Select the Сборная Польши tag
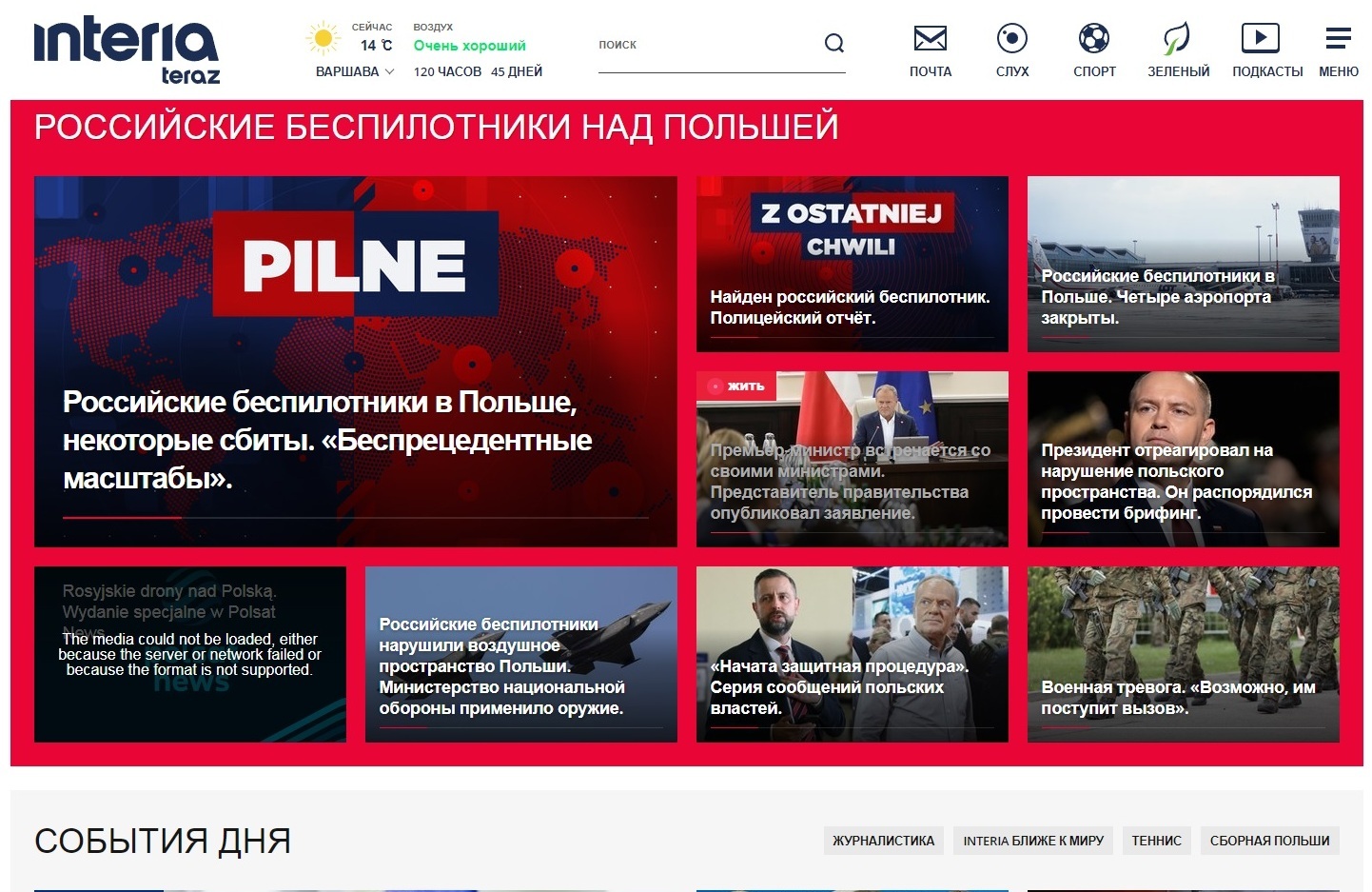The width and height of the screenshot is (1372, 892). [x=1269, y=841]
